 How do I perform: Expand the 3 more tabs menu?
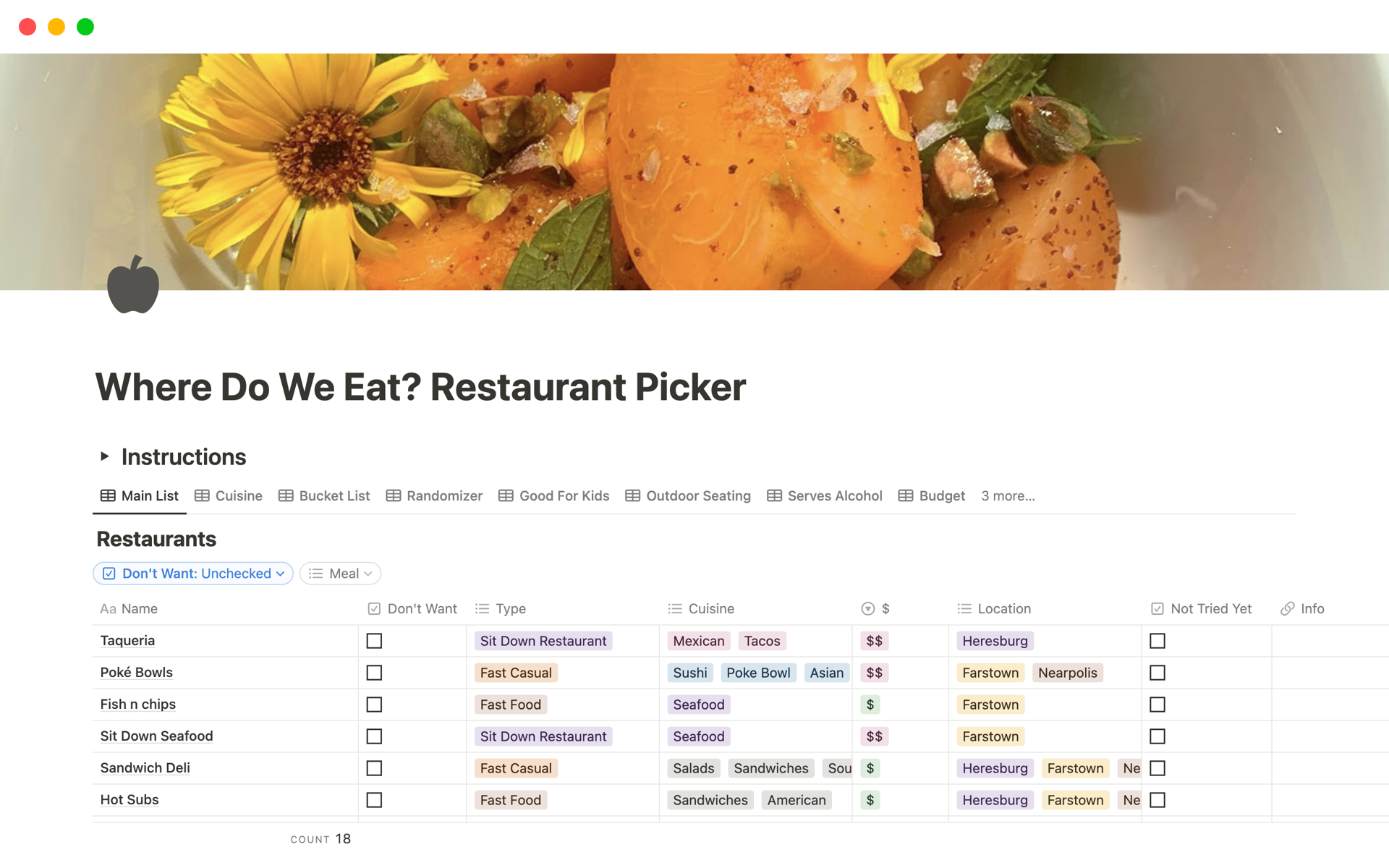coord(1007,495)
